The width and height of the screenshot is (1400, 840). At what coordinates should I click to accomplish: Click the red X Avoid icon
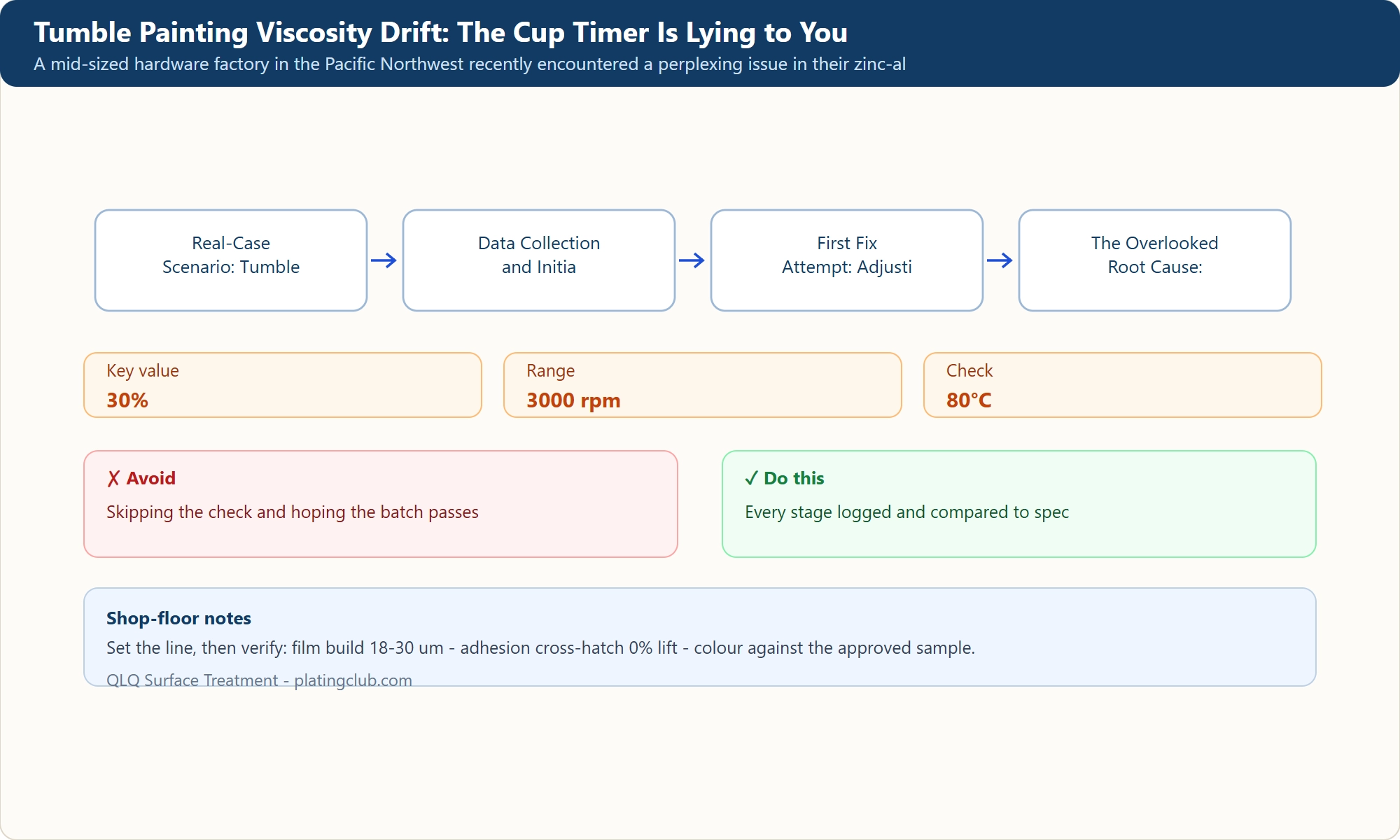point(113,479)
